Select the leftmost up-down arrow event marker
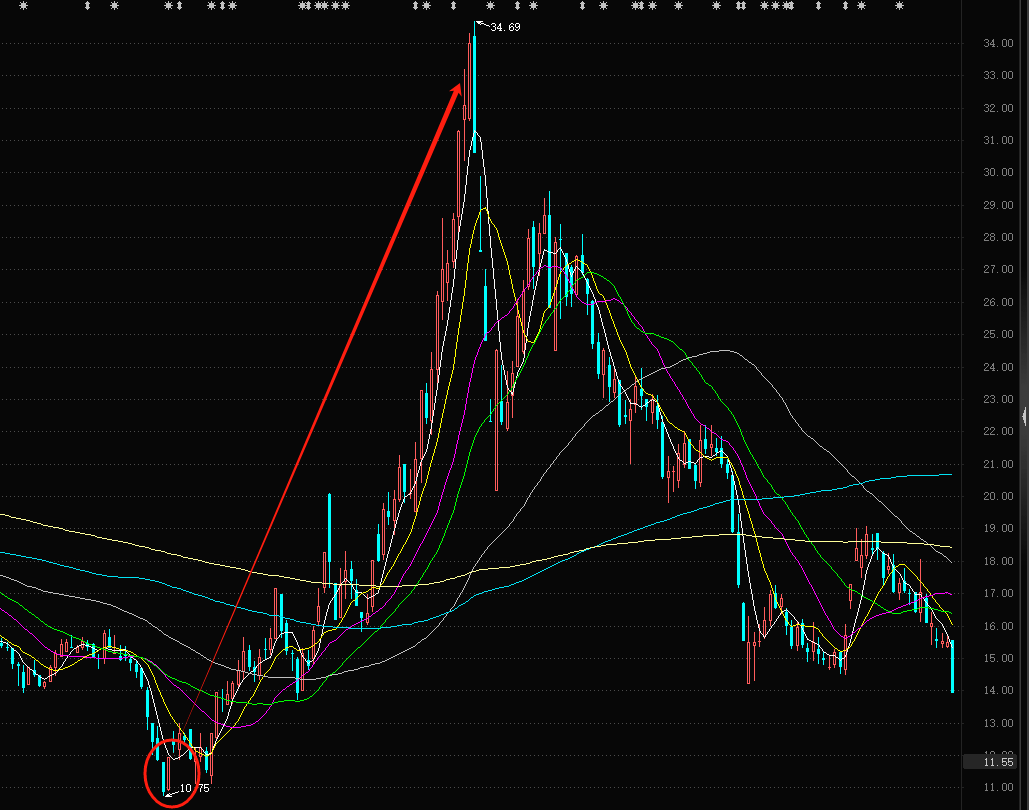The height and width of the screenshot is (810, 1029). [x=88, y=6]
